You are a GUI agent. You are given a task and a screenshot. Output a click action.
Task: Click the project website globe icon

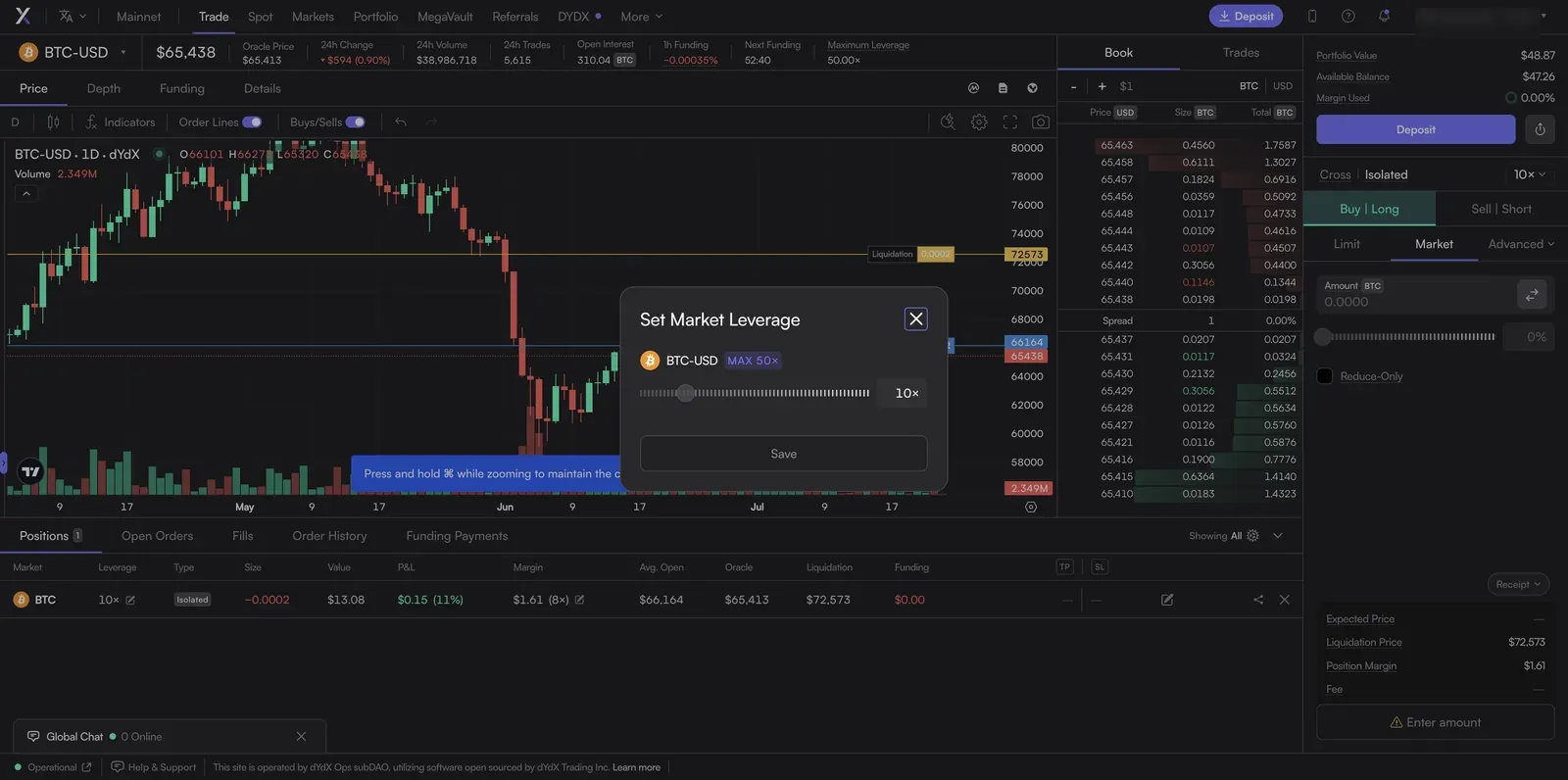[x=1032, y=88]
